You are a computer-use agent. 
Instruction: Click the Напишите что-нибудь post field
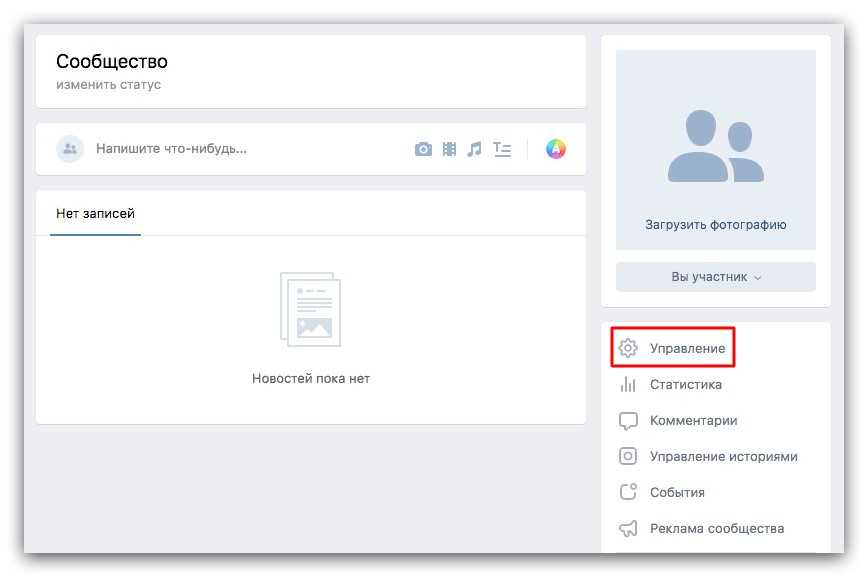tap(172, 148)
